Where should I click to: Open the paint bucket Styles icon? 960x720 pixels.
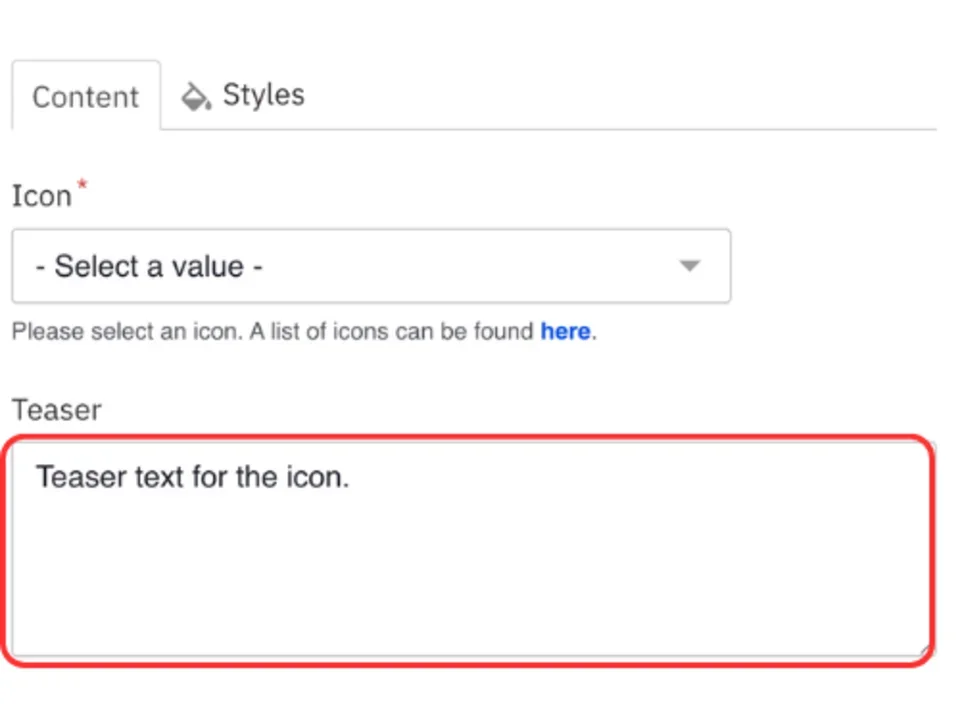point(195,97)
